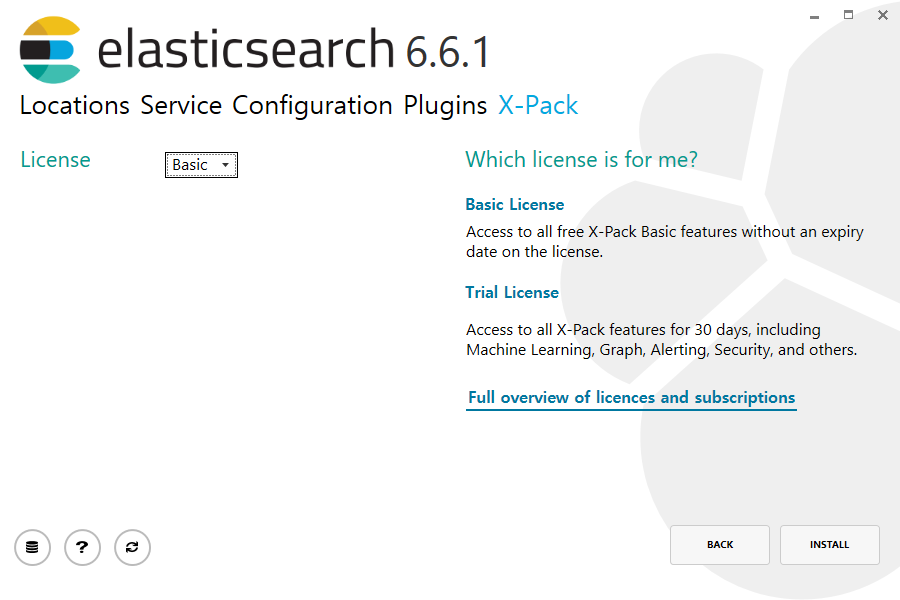Click the License field label
Viewport: 900px width, 600px height.
(56, 160)
